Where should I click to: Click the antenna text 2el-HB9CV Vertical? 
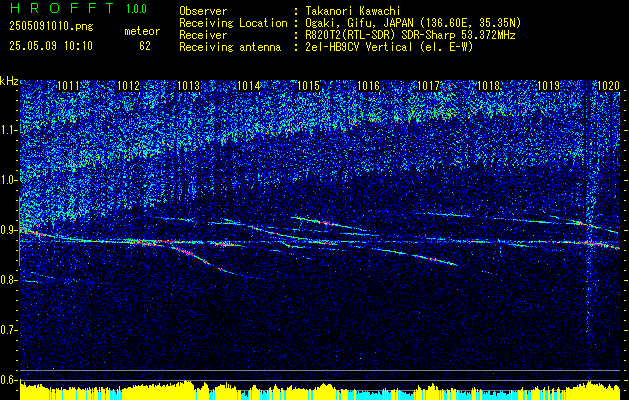click(x=359, y=47)
